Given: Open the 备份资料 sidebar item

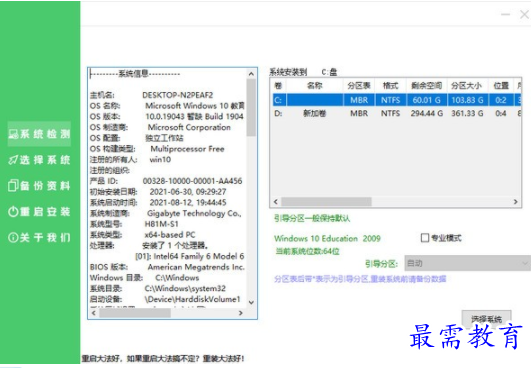Looking at the screenshot, I should click(x=39, y=186).
